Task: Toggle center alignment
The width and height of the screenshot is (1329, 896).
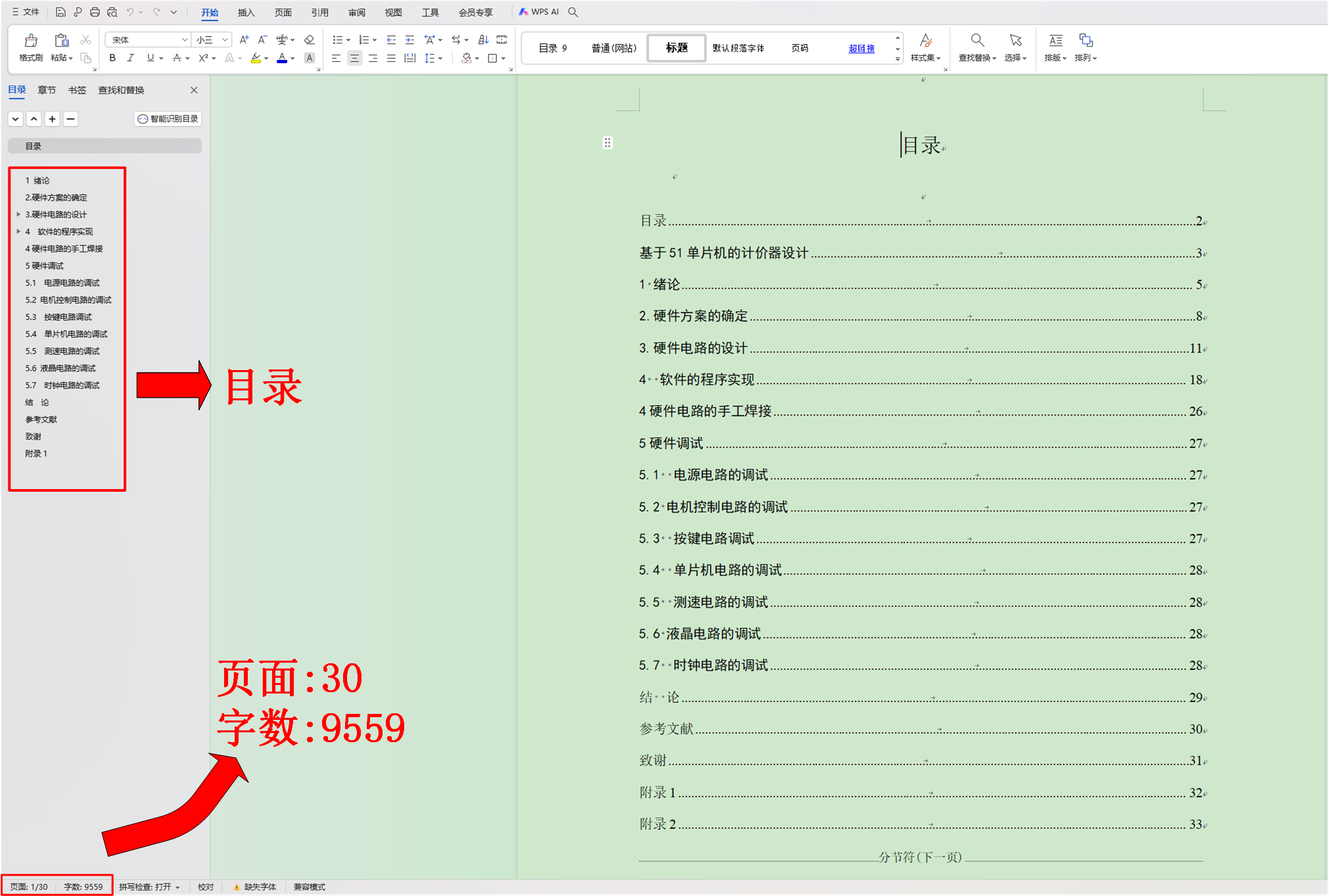Action: tap(354, 58)
